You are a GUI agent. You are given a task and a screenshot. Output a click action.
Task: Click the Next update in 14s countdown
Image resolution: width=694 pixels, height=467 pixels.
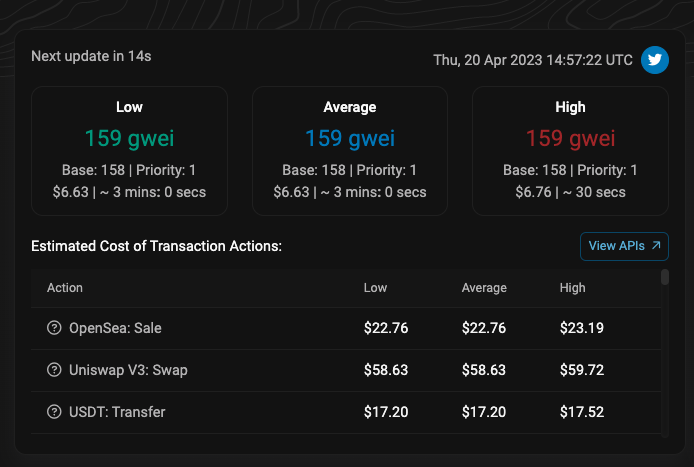91,56
